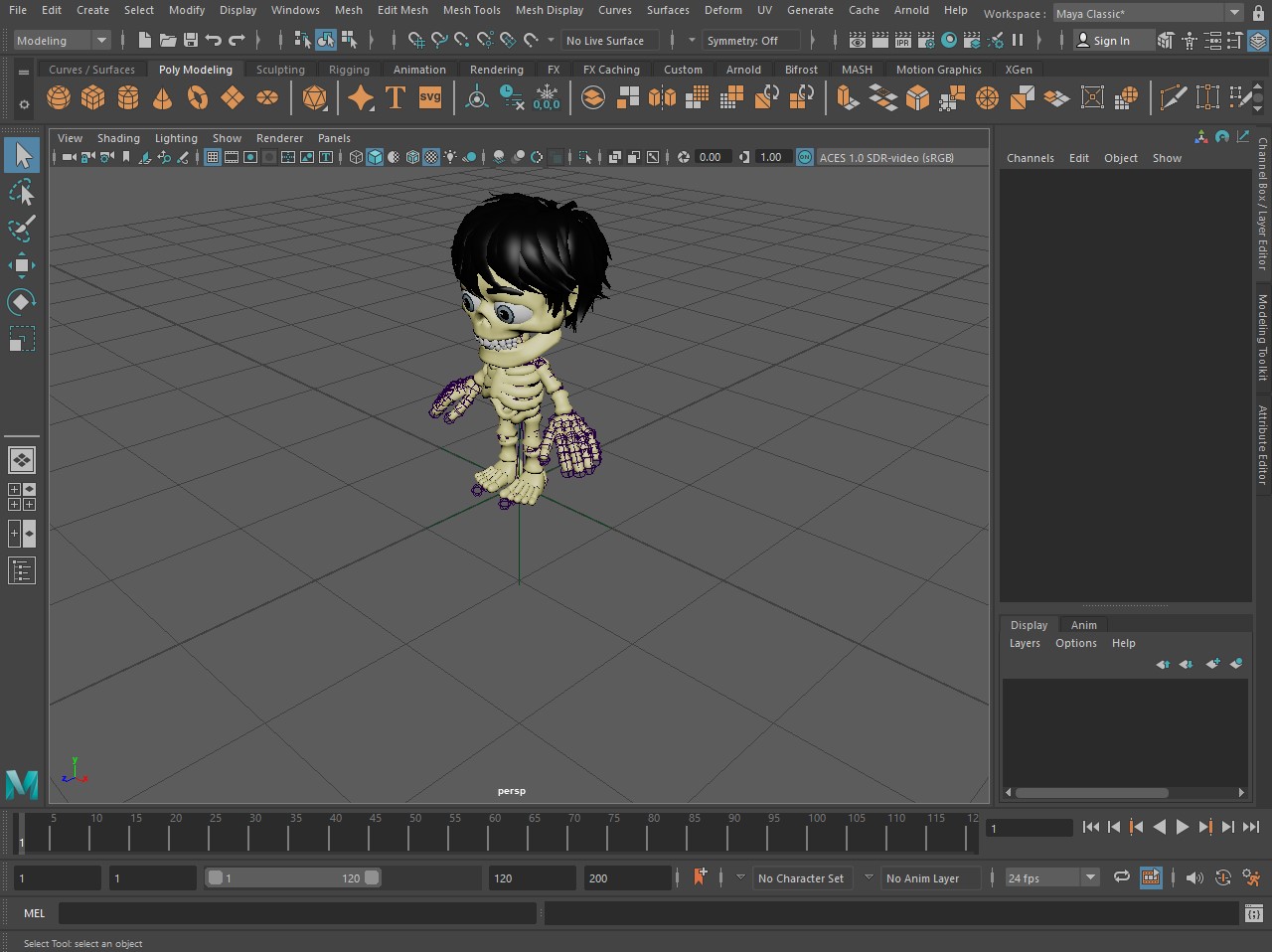Toggle Auto Keyframe on or off

click(1223, 877)
